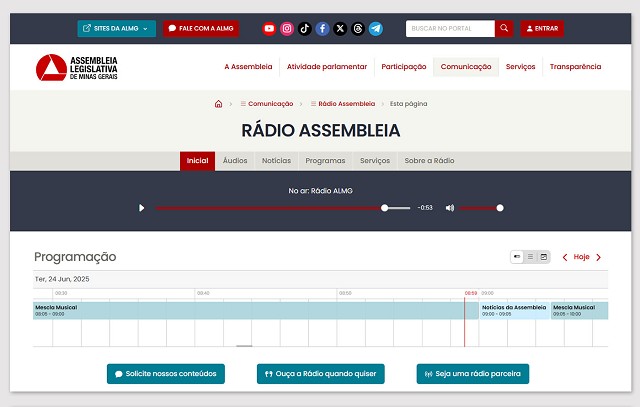Open the Threads icon in top bar

tap(358, 29)
